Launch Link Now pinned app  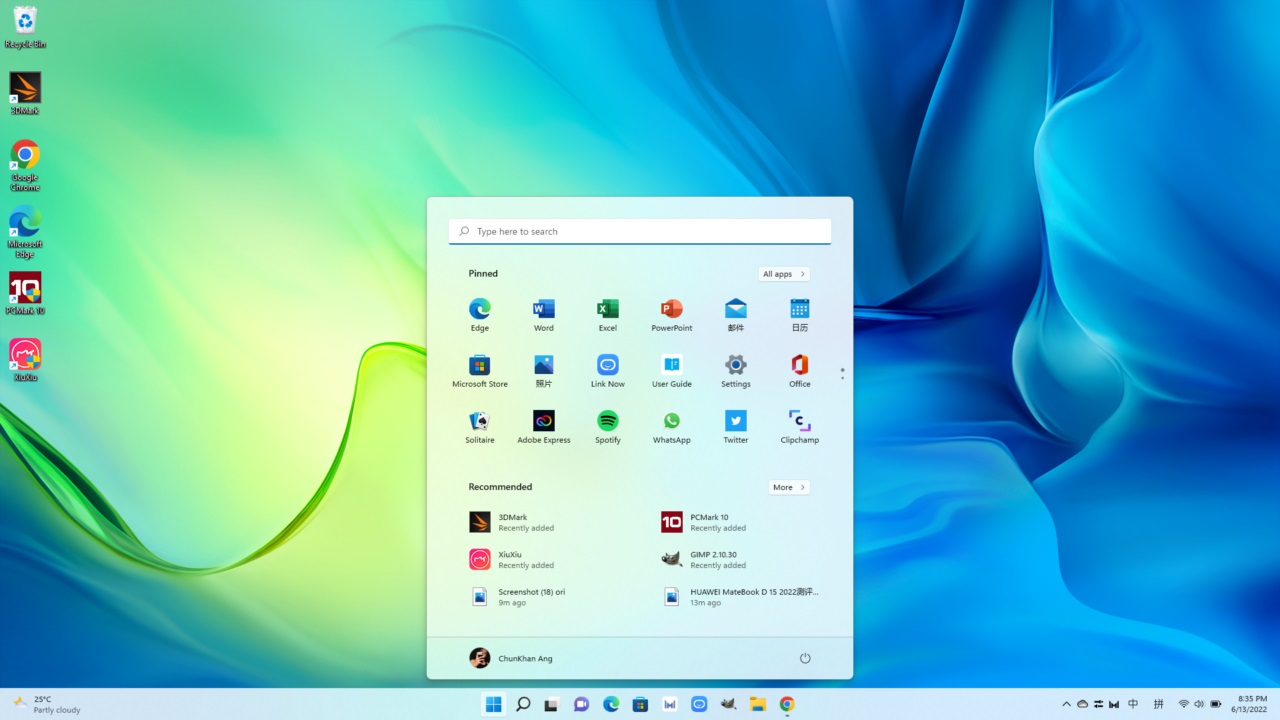click(608, 370)
